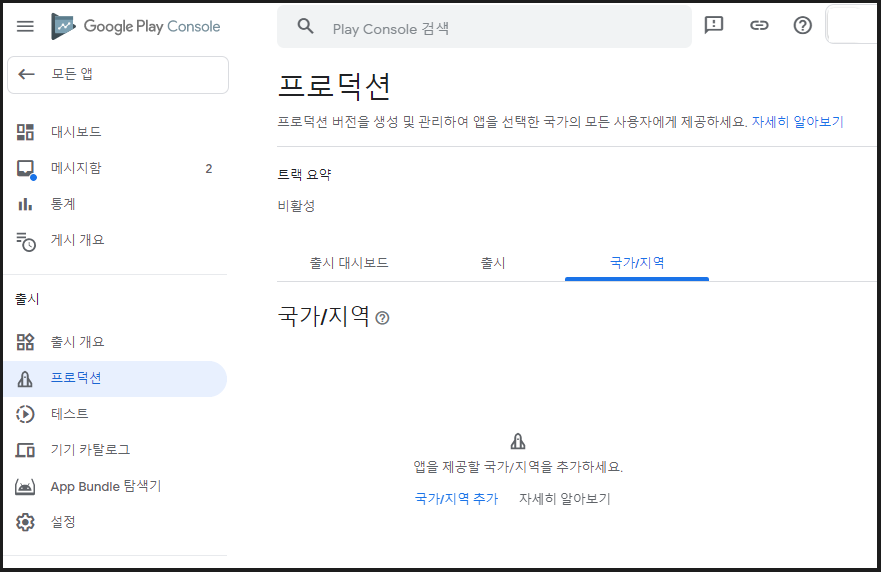Click 자세히 알아보기 link in page description
881x572 pixels.
tap(797, 121)
